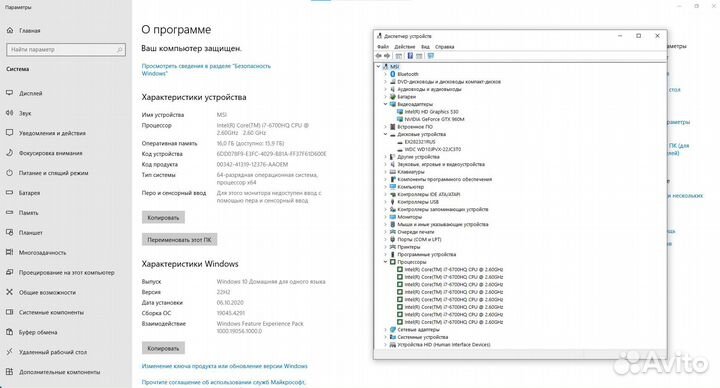Open the Планшет settings page
The width and height of the screenshot is (720, 388).
30,233
